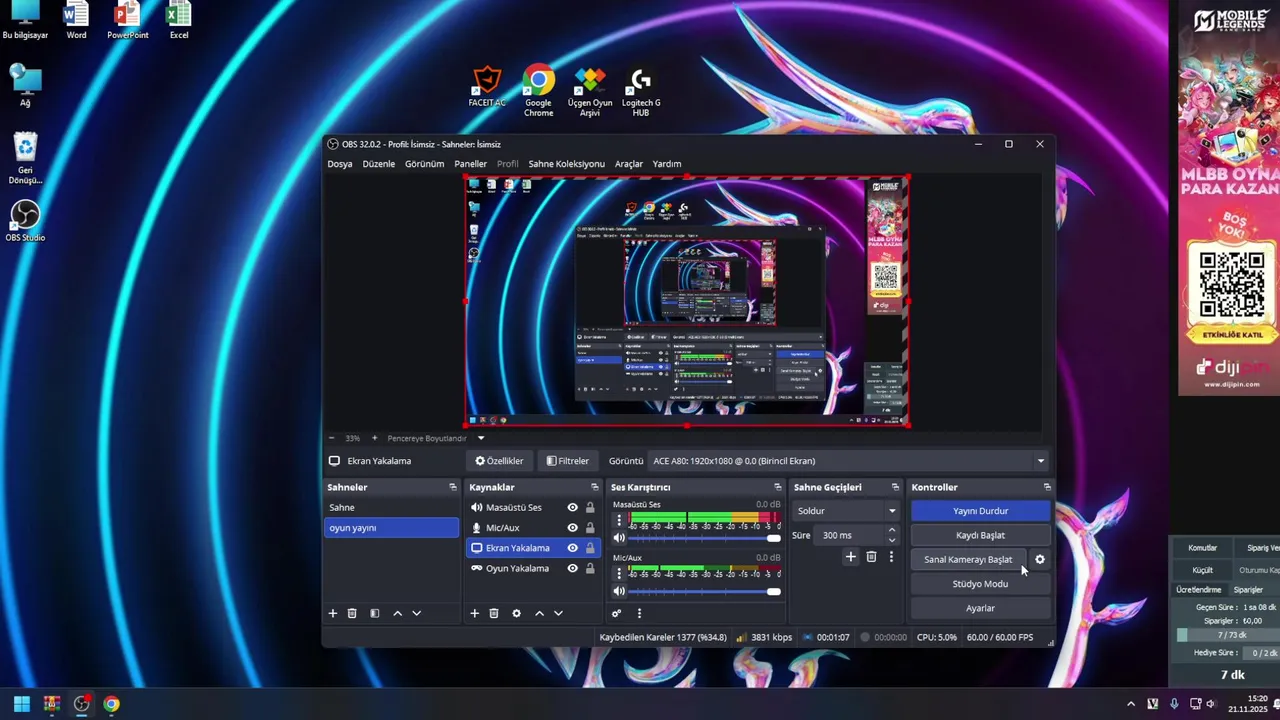Delete the selected scene via Sahneler trash icon
The image size is (1280, 720).
pyautogui.click(x=352, y=613)
